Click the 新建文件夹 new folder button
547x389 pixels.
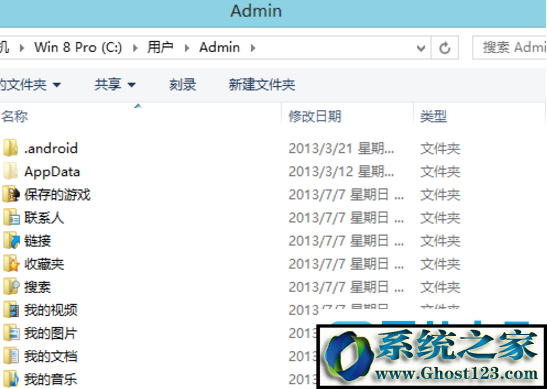point(262,84)
